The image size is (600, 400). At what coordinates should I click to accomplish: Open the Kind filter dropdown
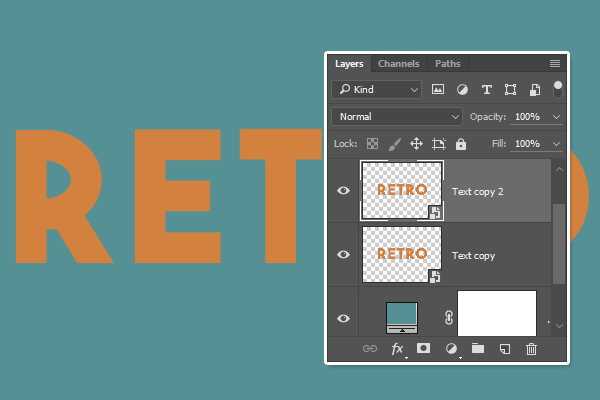coord(377,90)
